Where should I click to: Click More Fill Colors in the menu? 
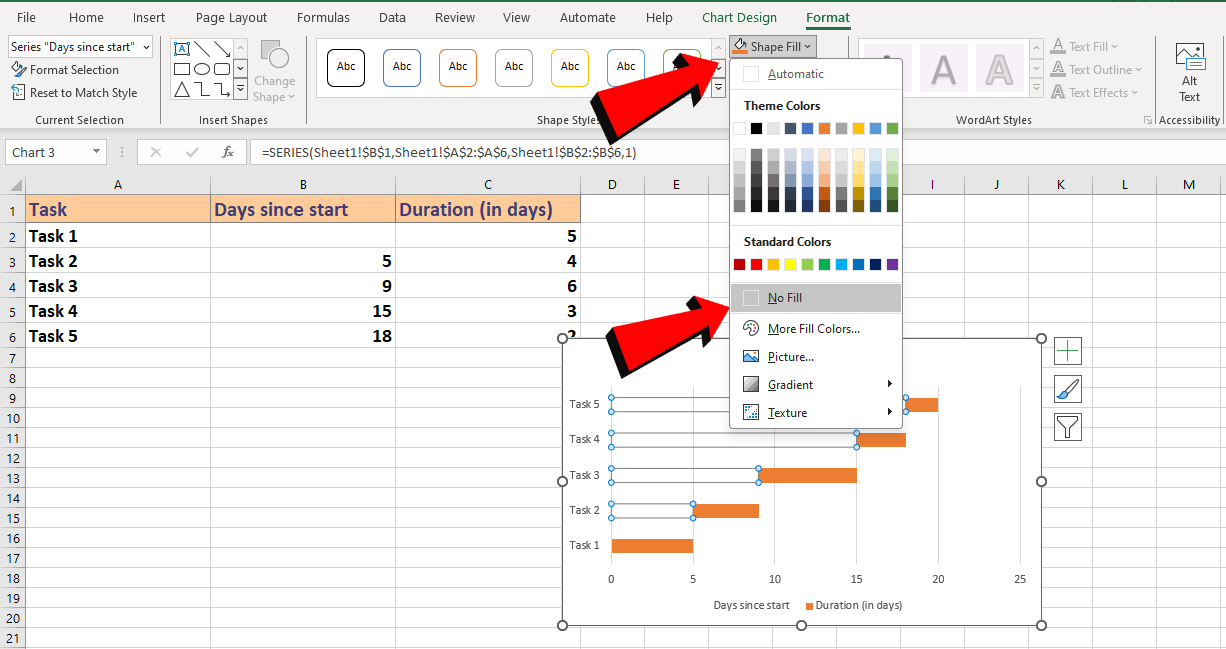[813, 328]
